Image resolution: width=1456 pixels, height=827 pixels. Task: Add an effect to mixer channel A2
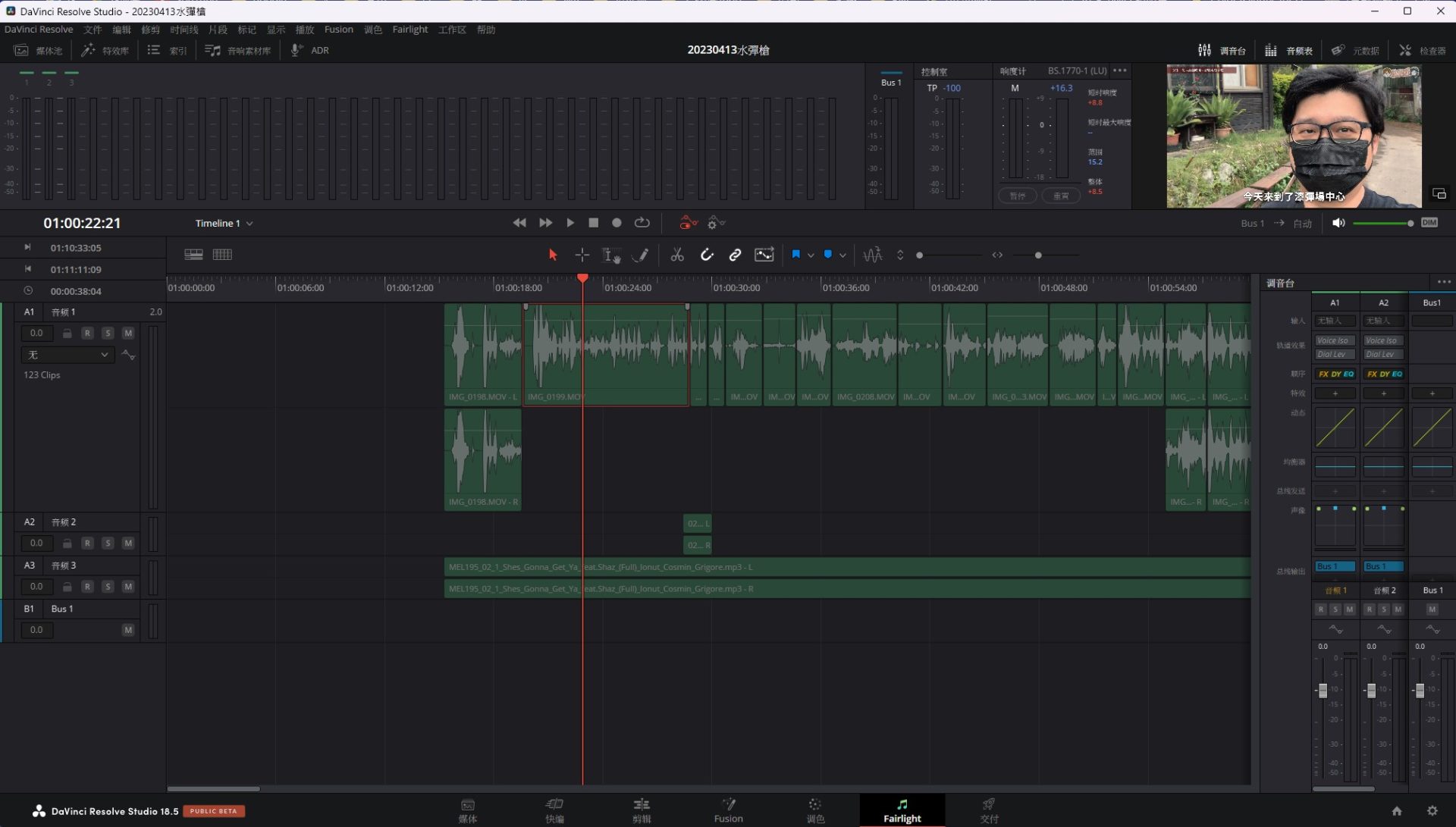pyautogui.click(x=1383, y=393)
